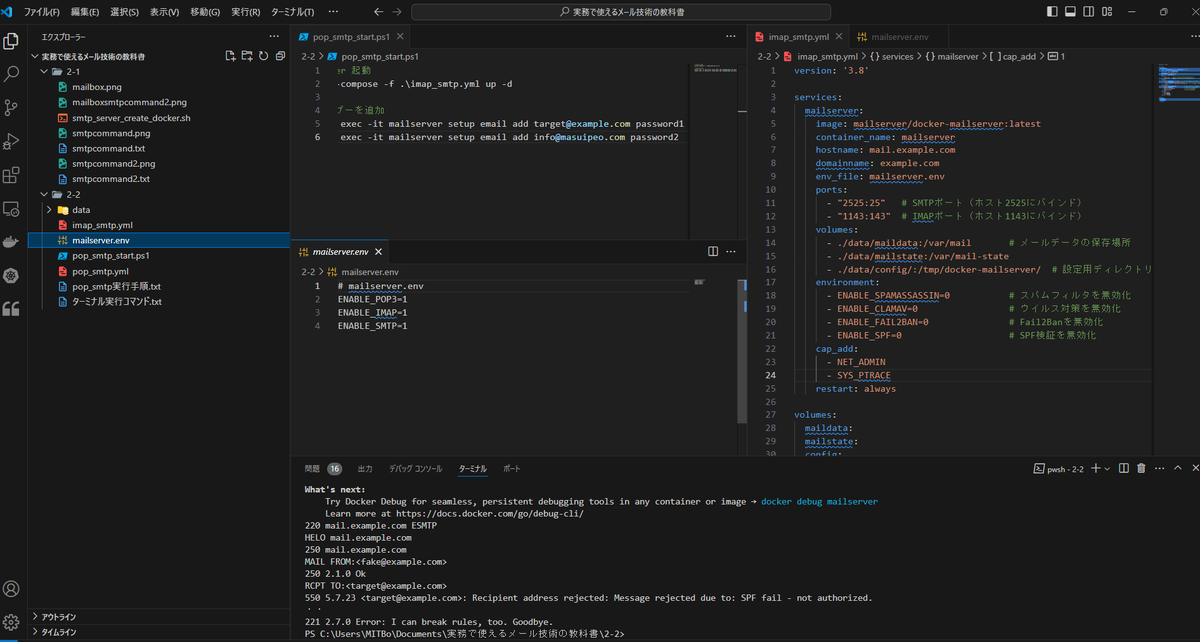Viewport: 1200px width, 642px height.
Task: Collapse all folders in explorer
Action: [280, 56]
